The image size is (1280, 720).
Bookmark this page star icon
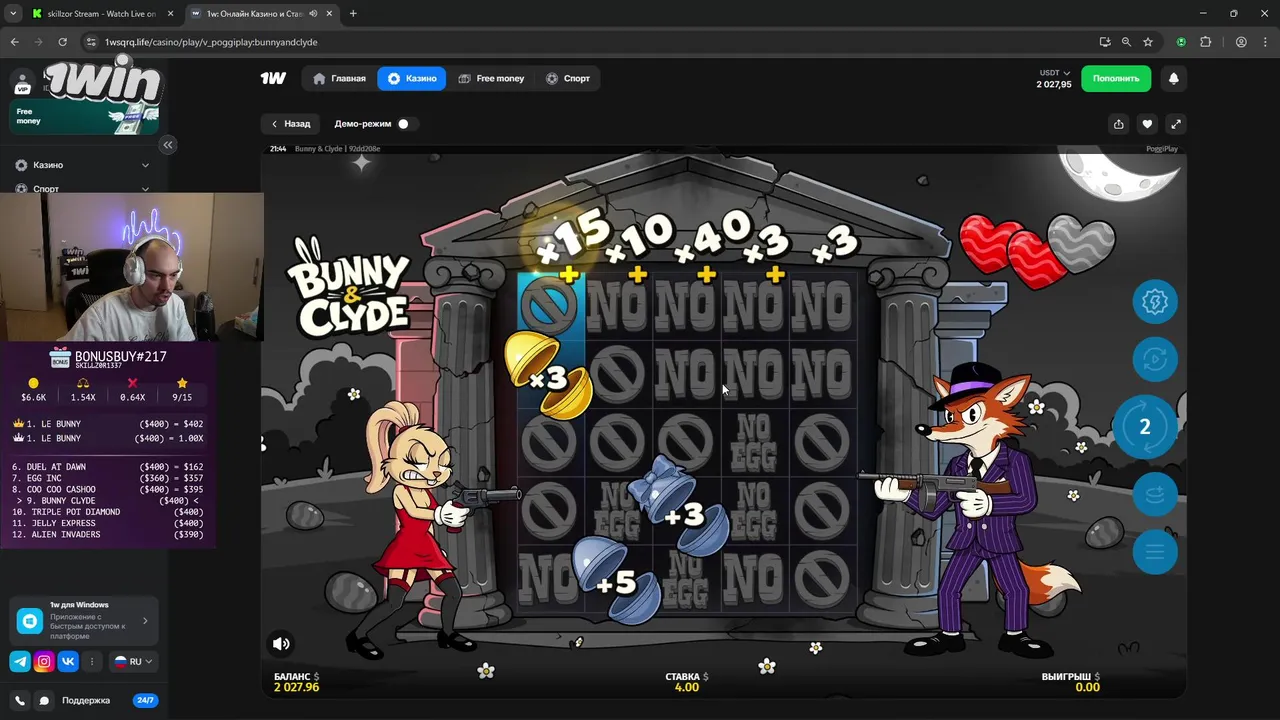1148,42
